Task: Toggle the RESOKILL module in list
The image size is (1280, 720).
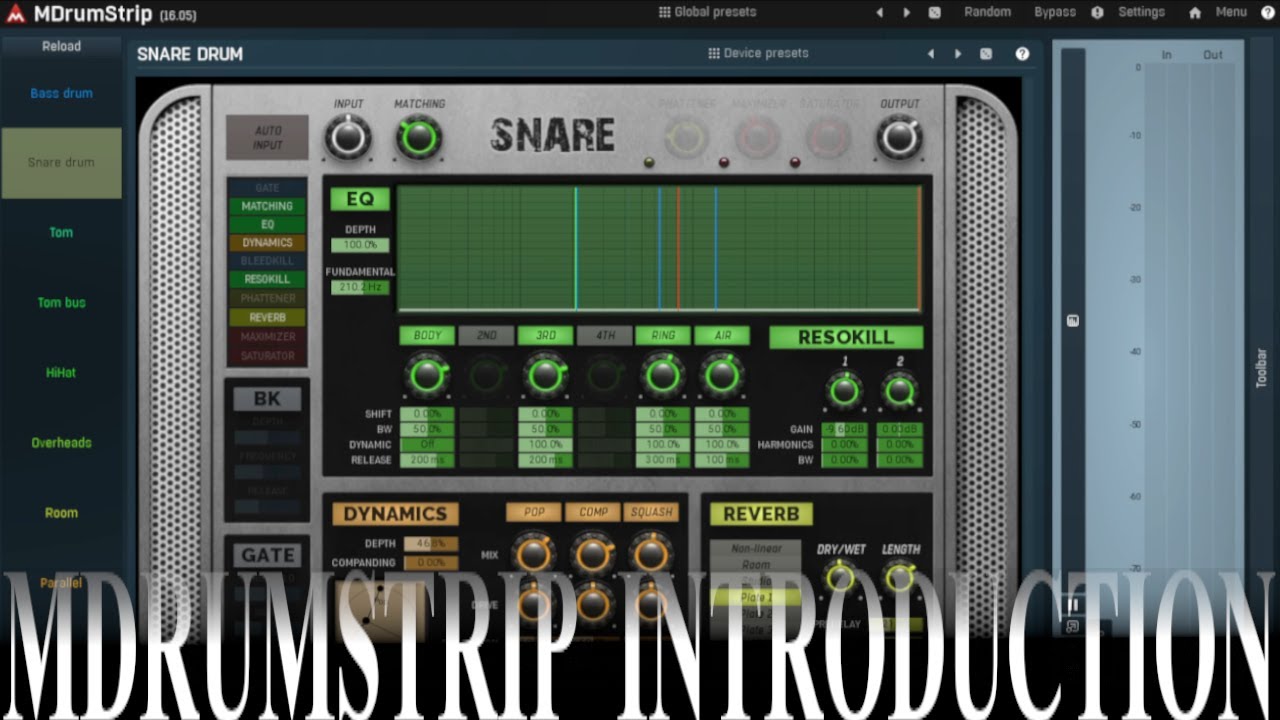Action: [x=267, y=280]
